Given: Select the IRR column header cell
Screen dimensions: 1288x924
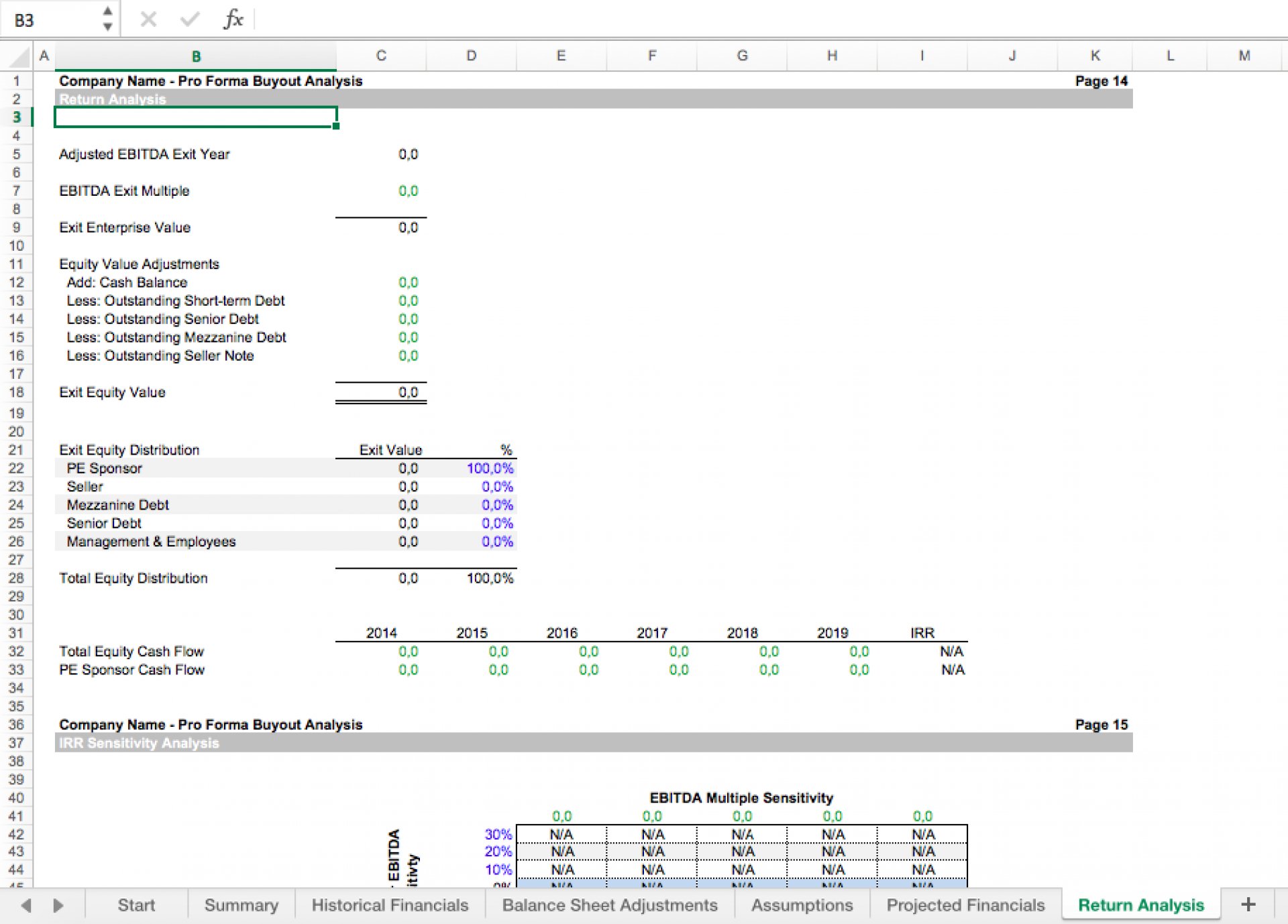Looking at the screenshot, I should point(922,633).
